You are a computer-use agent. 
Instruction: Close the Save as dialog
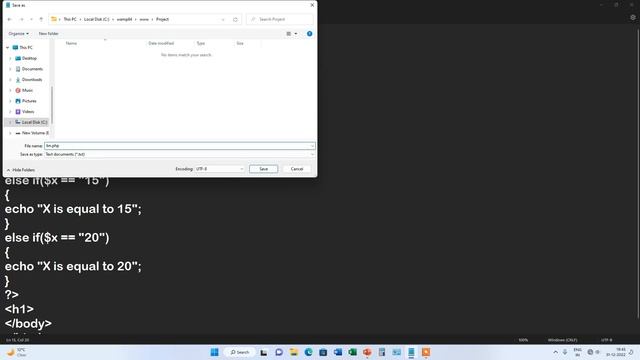point(312,5)
